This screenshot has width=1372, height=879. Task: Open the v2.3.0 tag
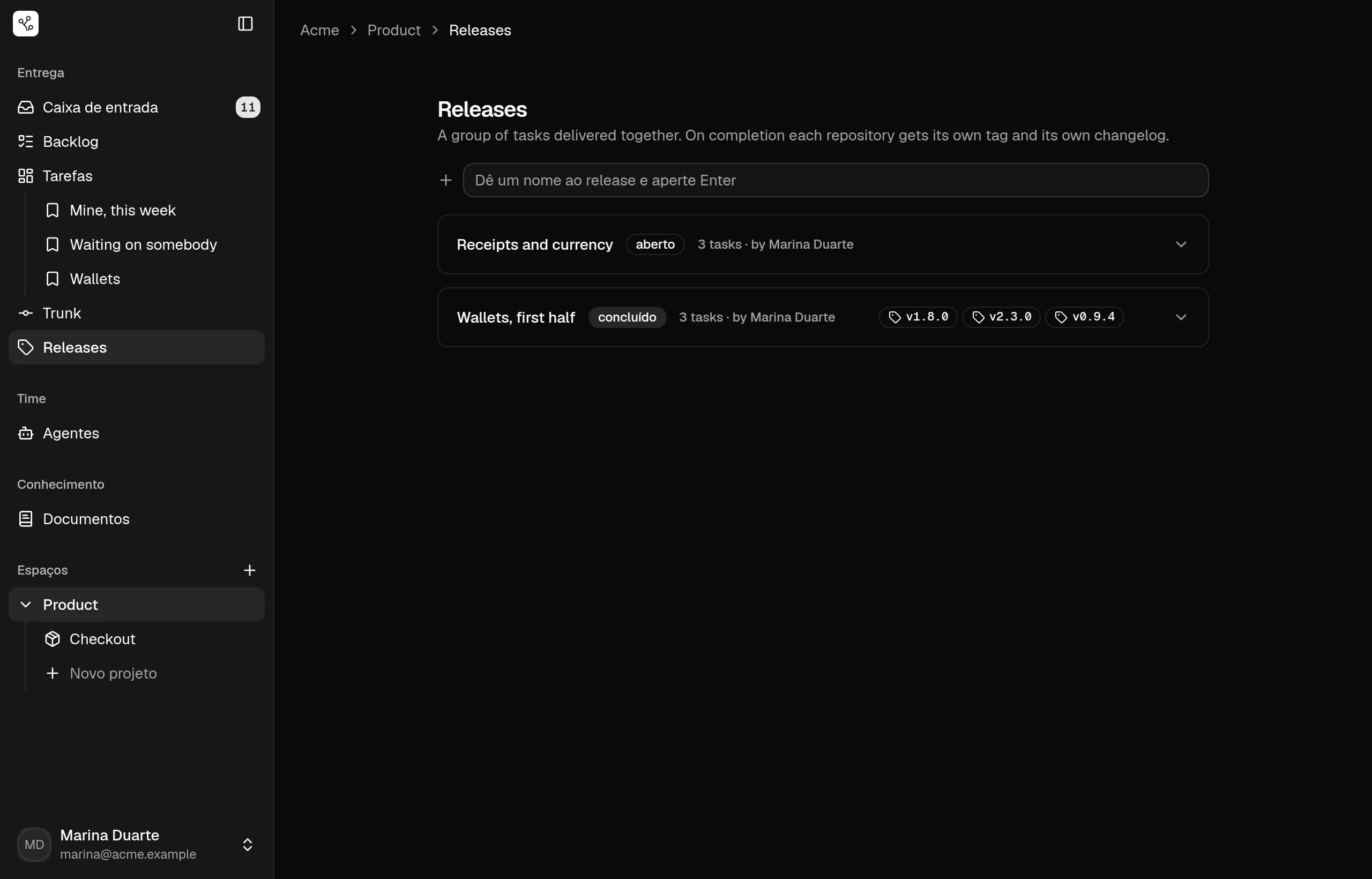pyautogui.click(x=1002, y=317)
